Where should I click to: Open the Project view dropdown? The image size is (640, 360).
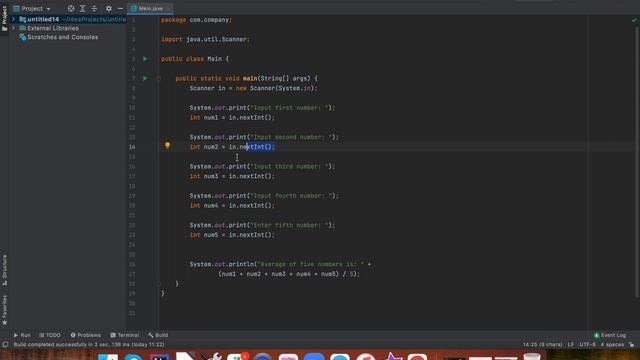32,9
